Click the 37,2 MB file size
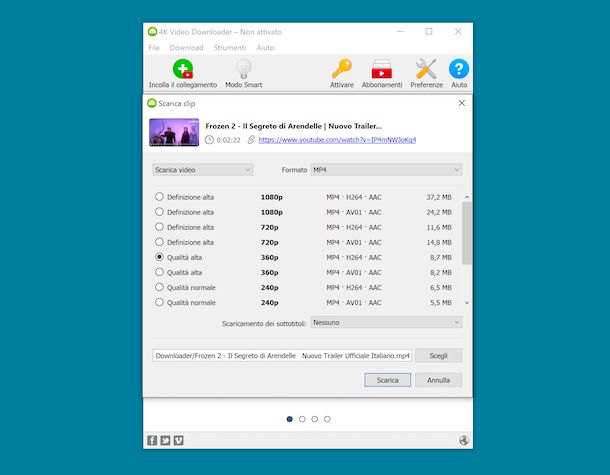Viewport: 610px width, 475px height. (x=439, y=197)
